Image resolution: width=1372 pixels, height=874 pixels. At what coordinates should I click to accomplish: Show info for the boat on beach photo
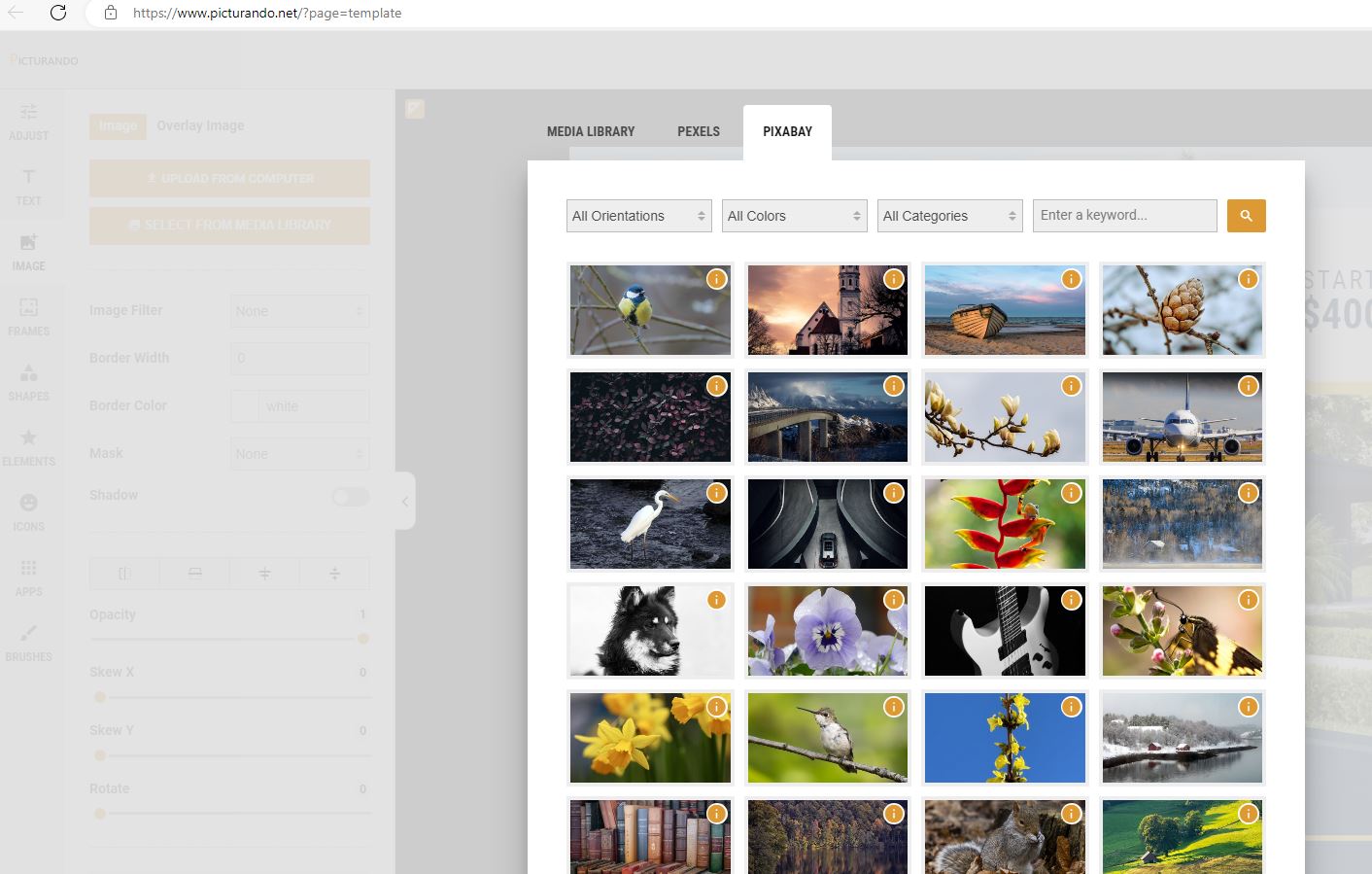click(x=1072, y=279)
